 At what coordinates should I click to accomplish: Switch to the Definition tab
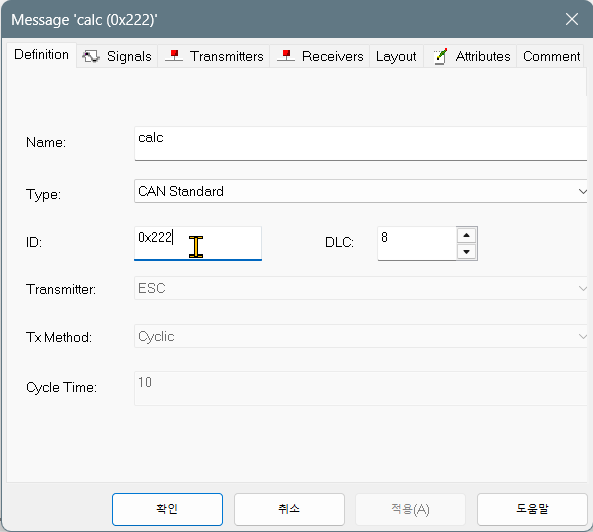coord(42,55)
